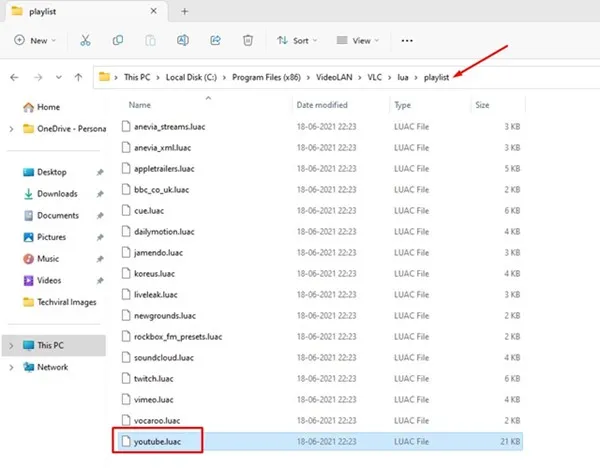This screenshot has height=468, width=600.
Task: Open the Sort options dropdown
Action: (297, 40)
